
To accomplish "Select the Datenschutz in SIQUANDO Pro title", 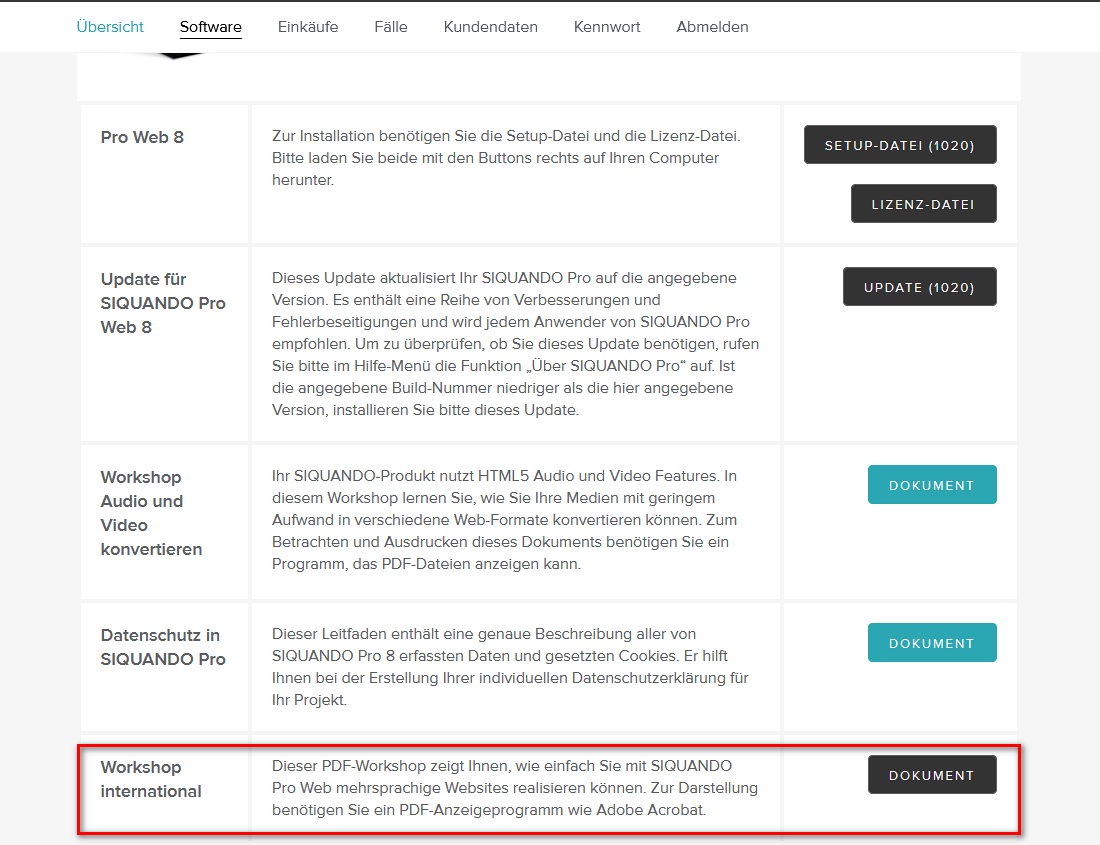I will pyautogui.click(x=163, y=647).
